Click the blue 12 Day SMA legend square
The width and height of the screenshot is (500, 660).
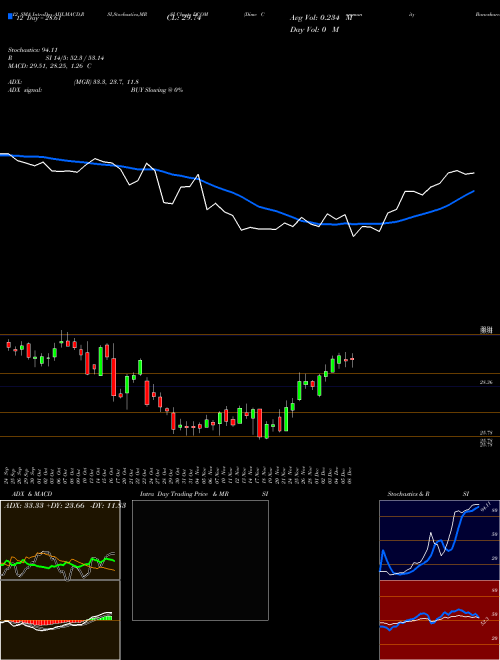pyautogui.click(x=10, y=16)
